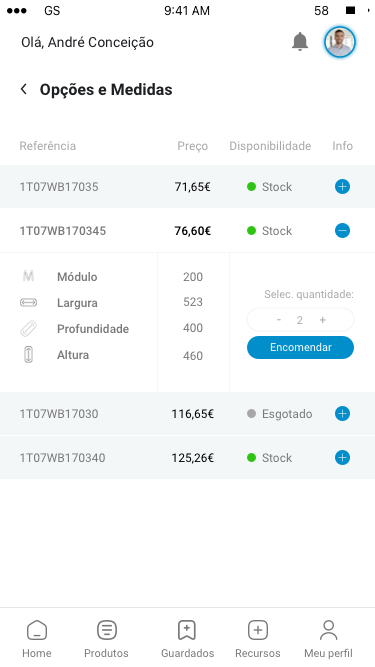Screen dimensions: 375x667
Task: Open the Recursos tab
Action: pos(258,638)
